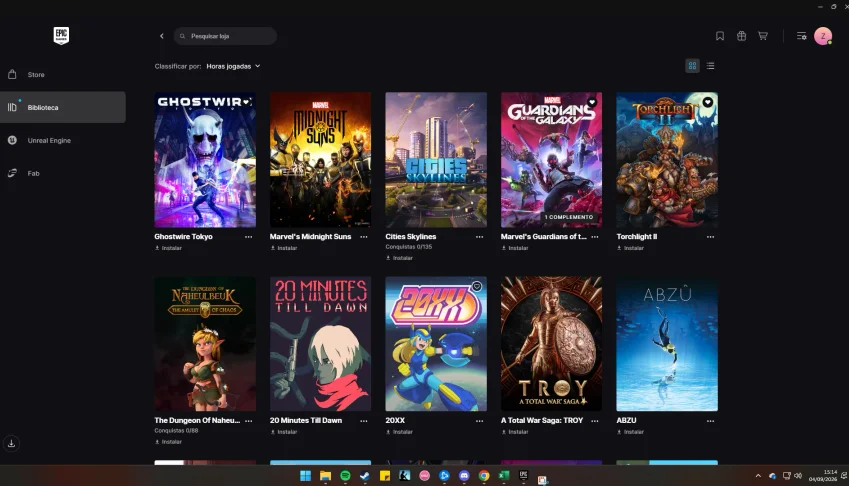Open more options for ABZU
The height and width of the screenshot is (486, 849).
710,421
